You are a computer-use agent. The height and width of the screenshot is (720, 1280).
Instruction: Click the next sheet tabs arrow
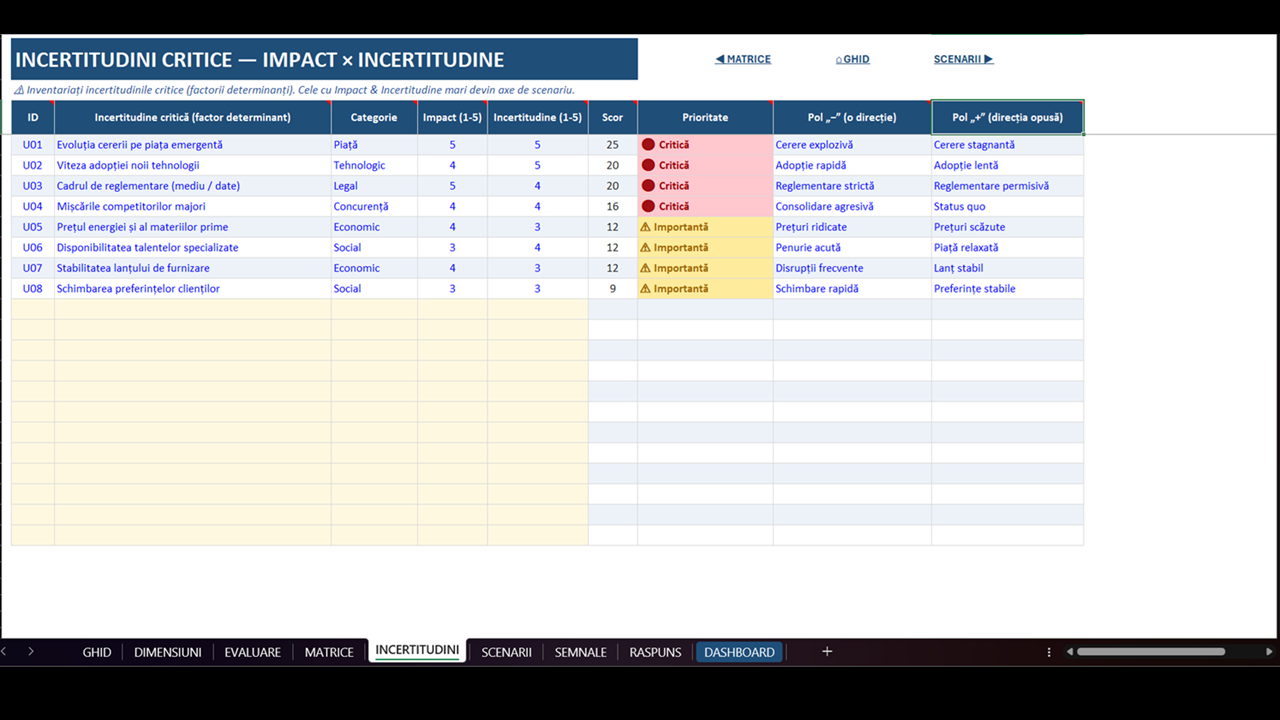click(x=31, y=652)
